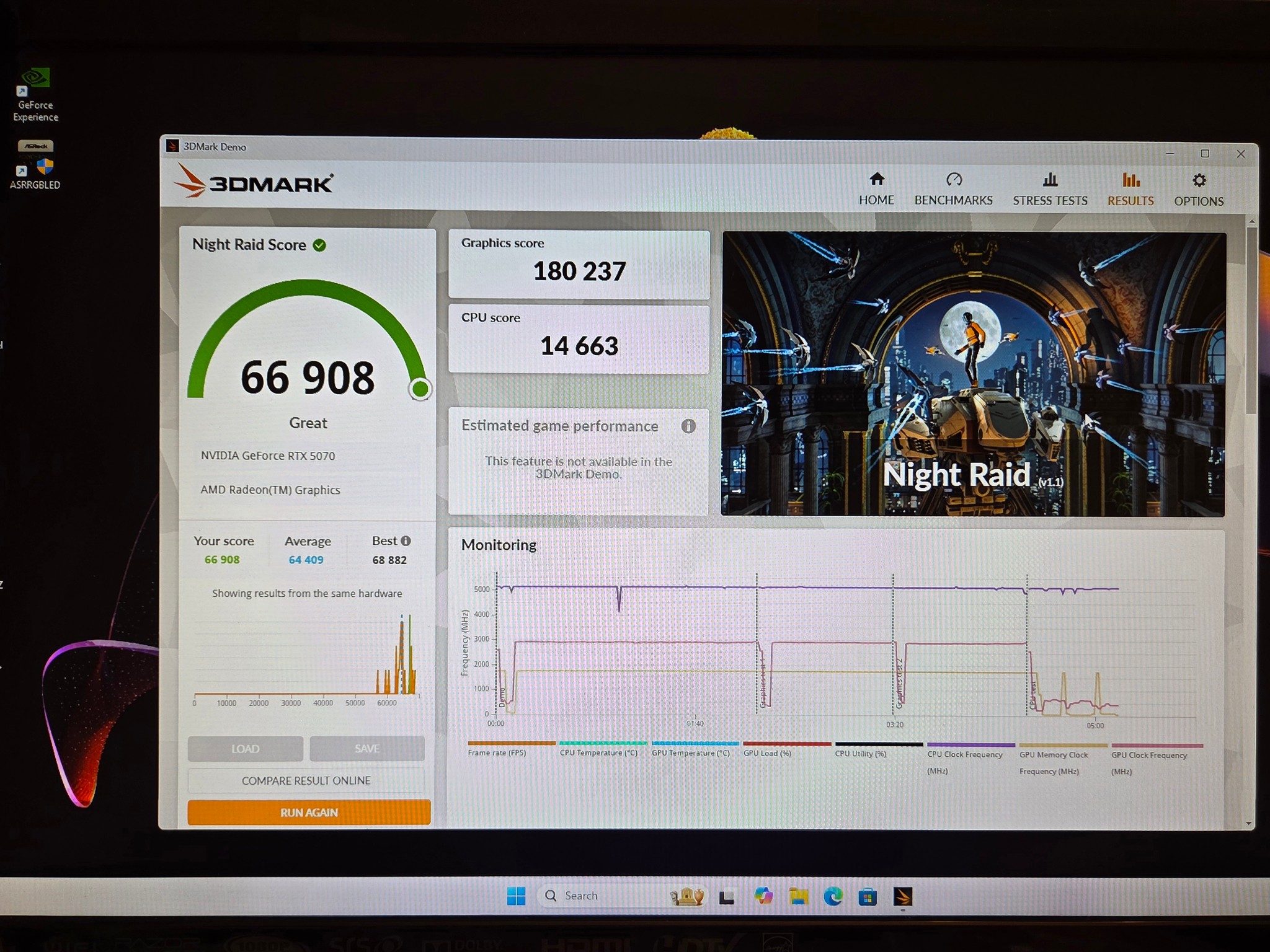Click the score dial end knob

420,389
